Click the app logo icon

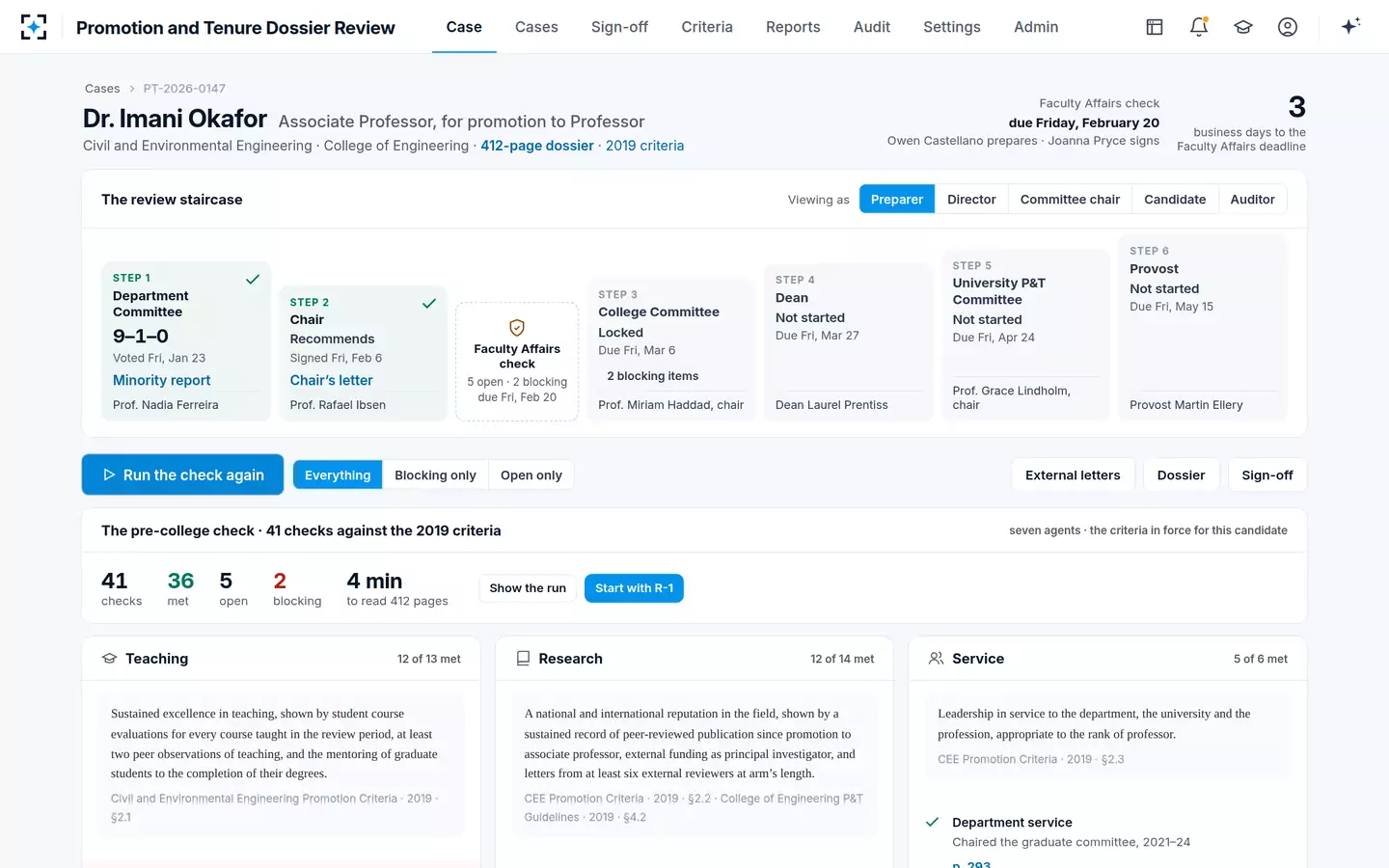click(x=34, y=27)
